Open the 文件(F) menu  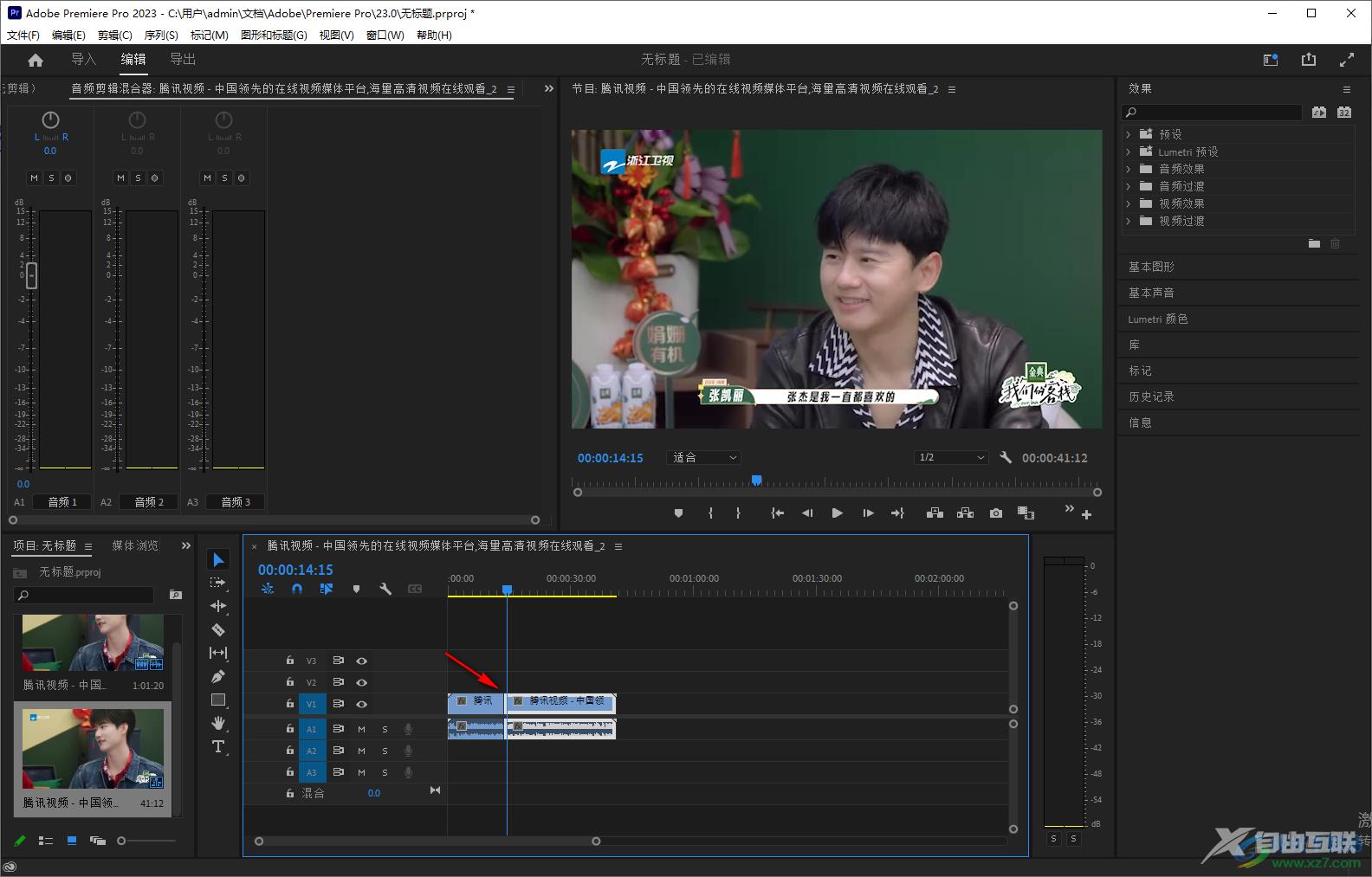pos(23,35)
